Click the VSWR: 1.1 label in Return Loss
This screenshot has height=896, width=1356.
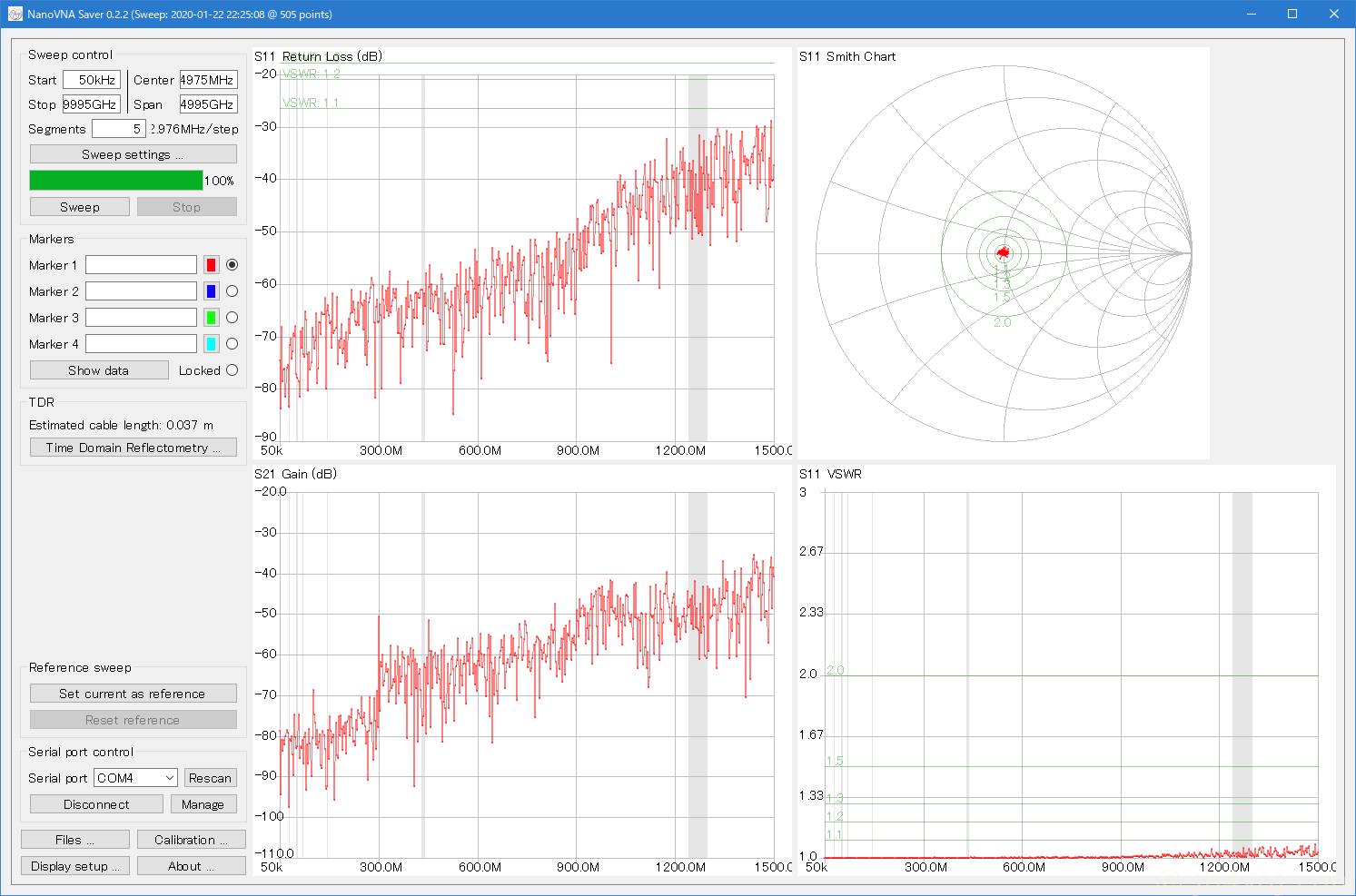[x=311, y=103]
